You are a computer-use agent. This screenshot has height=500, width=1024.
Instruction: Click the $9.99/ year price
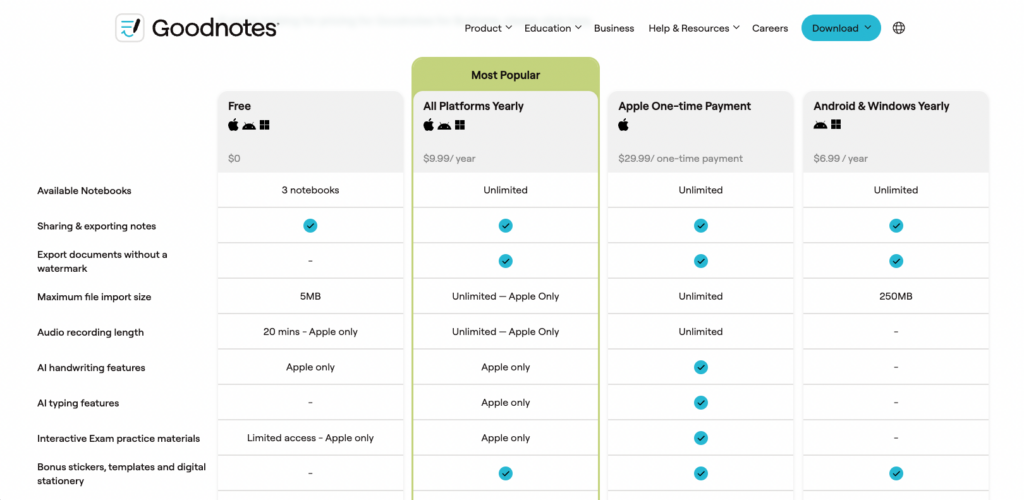click(449, 159)
